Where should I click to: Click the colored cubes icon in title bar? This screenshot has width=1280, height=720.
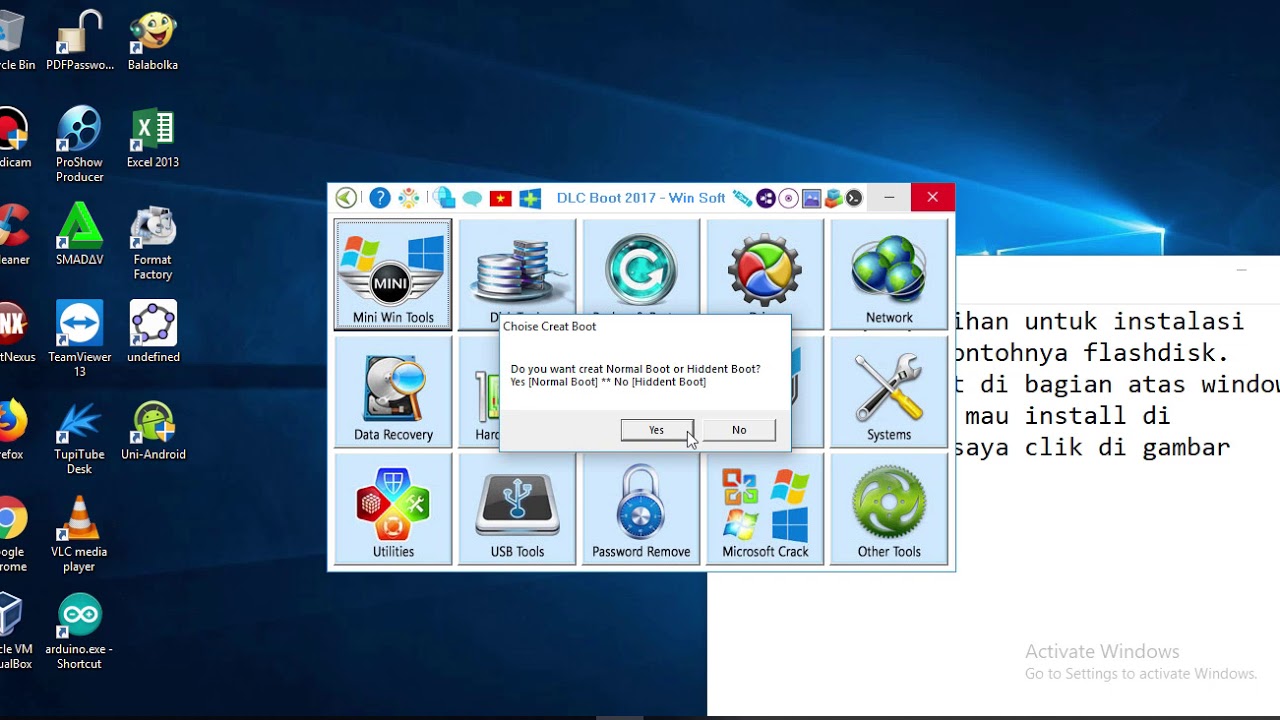(833, 198)
